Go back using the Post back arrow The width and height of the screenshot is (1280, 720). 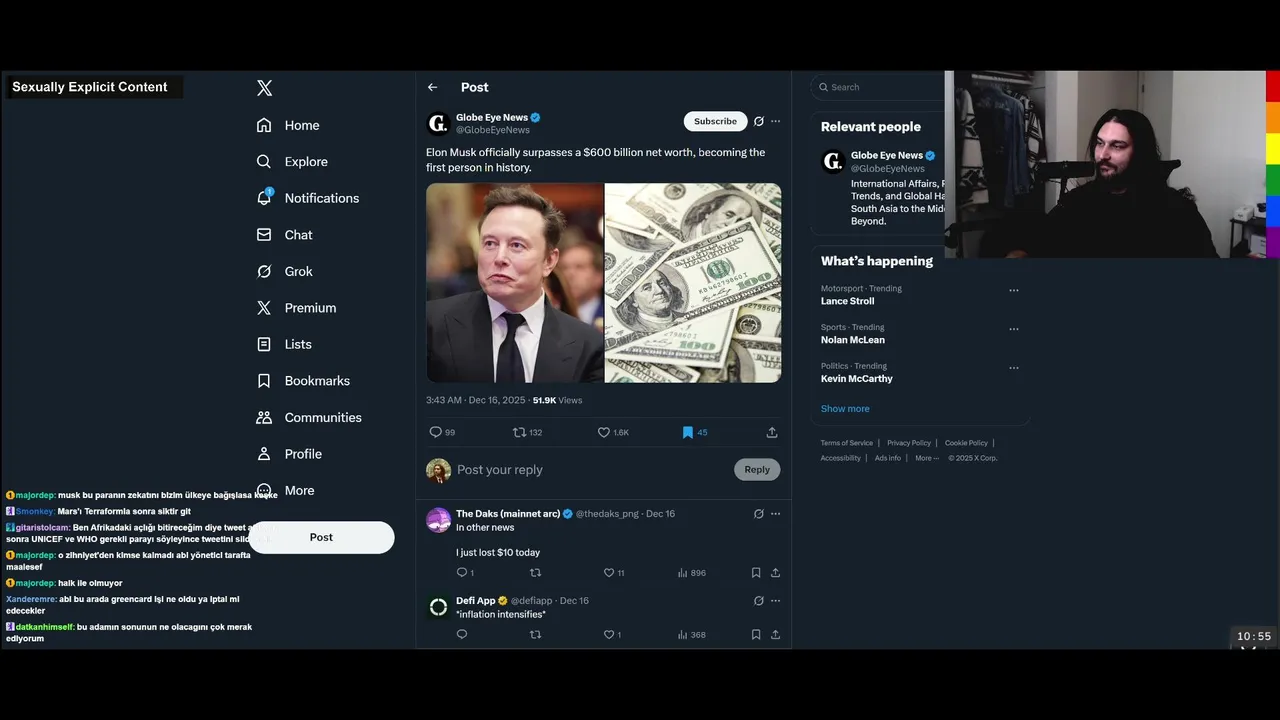pos(432,87)
